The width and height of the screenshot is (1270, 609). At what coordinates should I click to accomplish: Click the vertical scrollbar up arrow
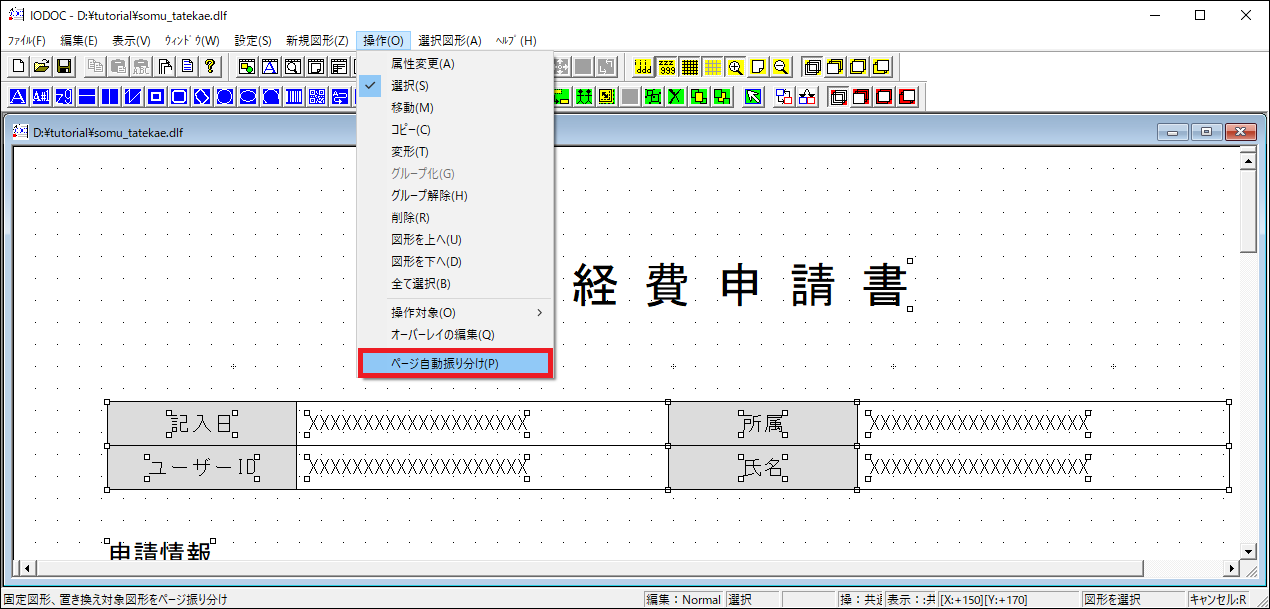pyautogui.click(x=1248, y=159)
